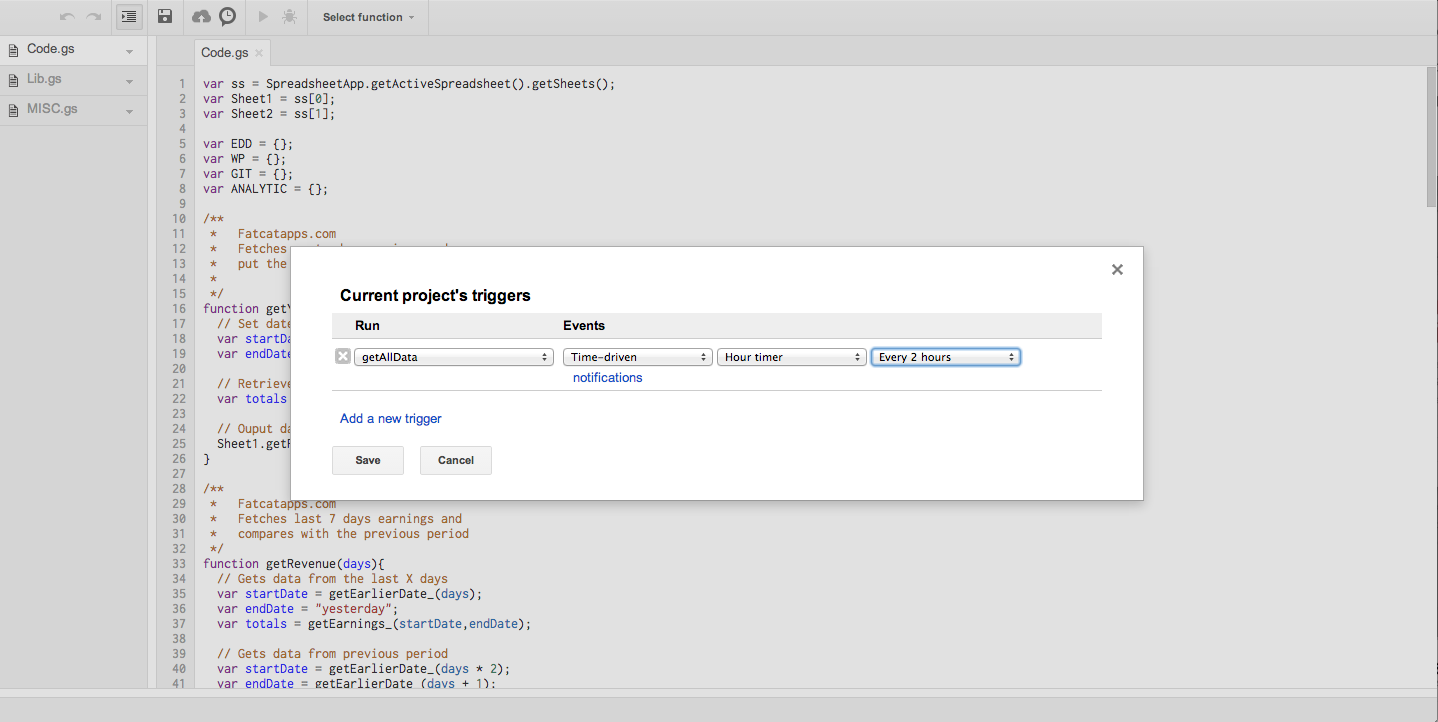Close the Code.gs editor tab
The width and height of the screenshot is (1438, 722).
259,53
